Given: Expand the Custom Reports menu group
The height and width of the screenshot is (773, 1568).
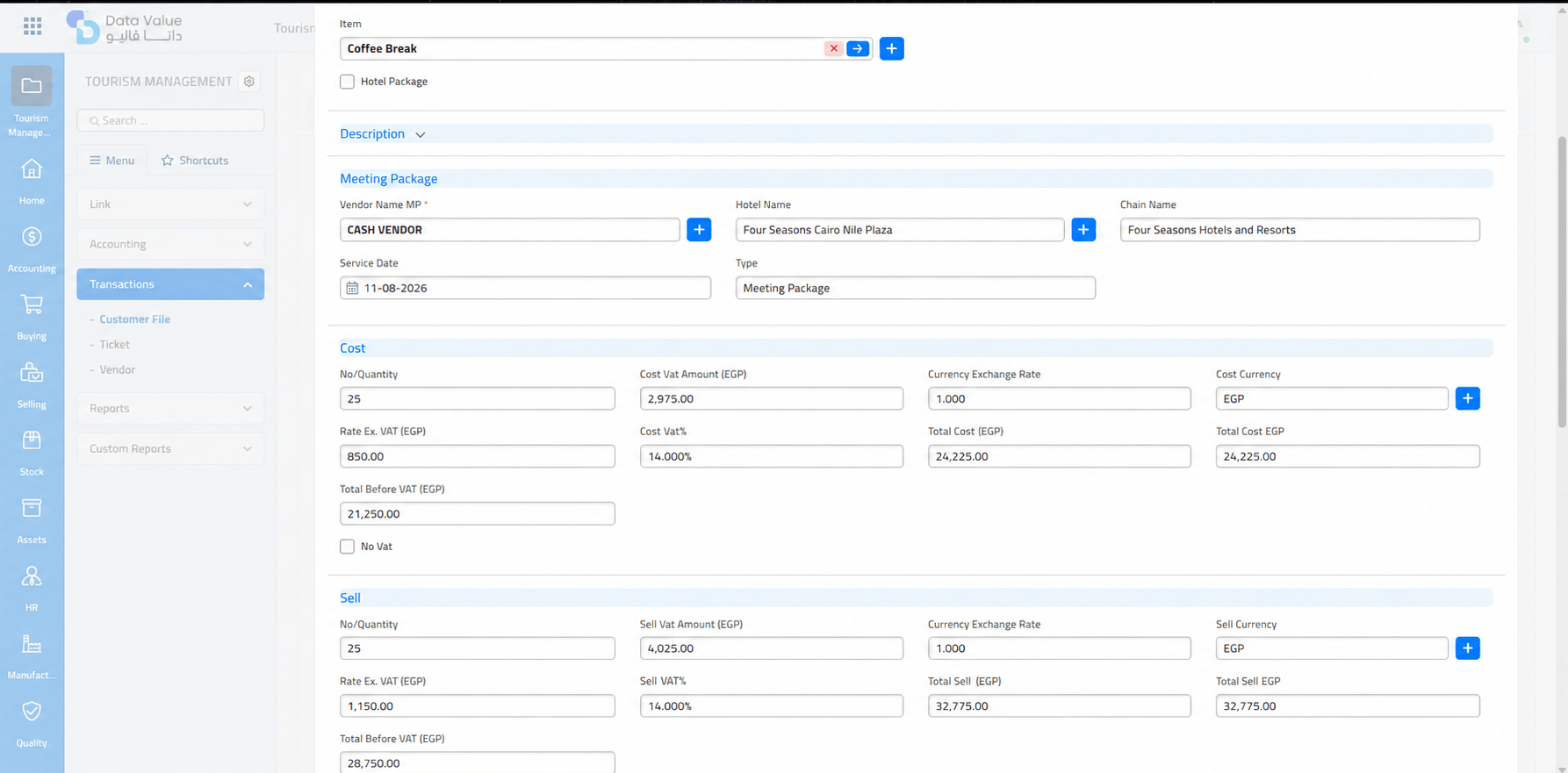Looking at the screenshot, I should click(170, 449).
